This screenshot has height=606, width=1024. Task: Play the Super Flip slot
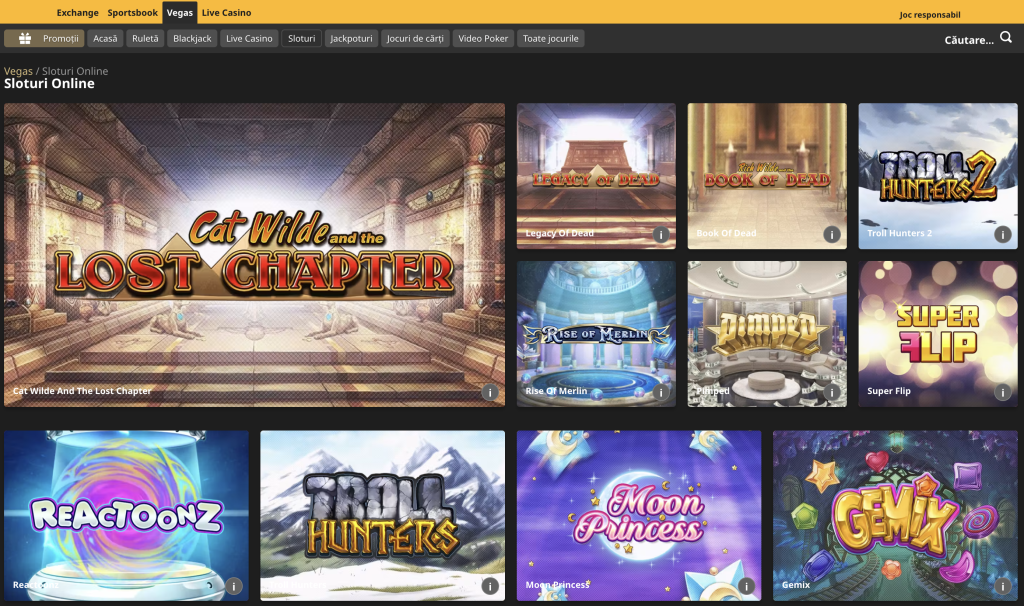pos(938,334)
